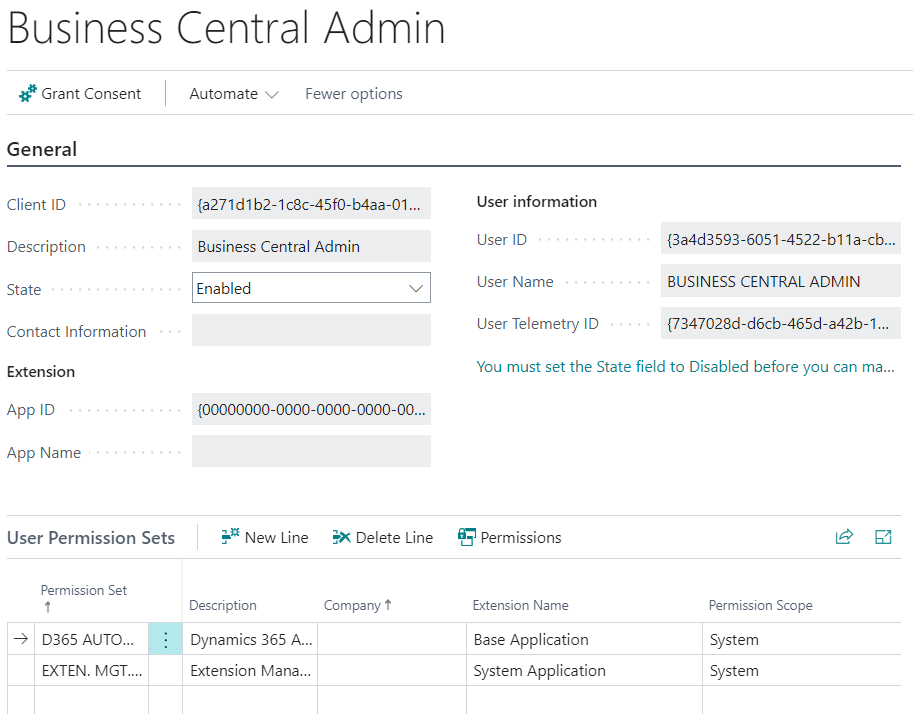Click the Contact Information field
913x714 pixels.
311,331
